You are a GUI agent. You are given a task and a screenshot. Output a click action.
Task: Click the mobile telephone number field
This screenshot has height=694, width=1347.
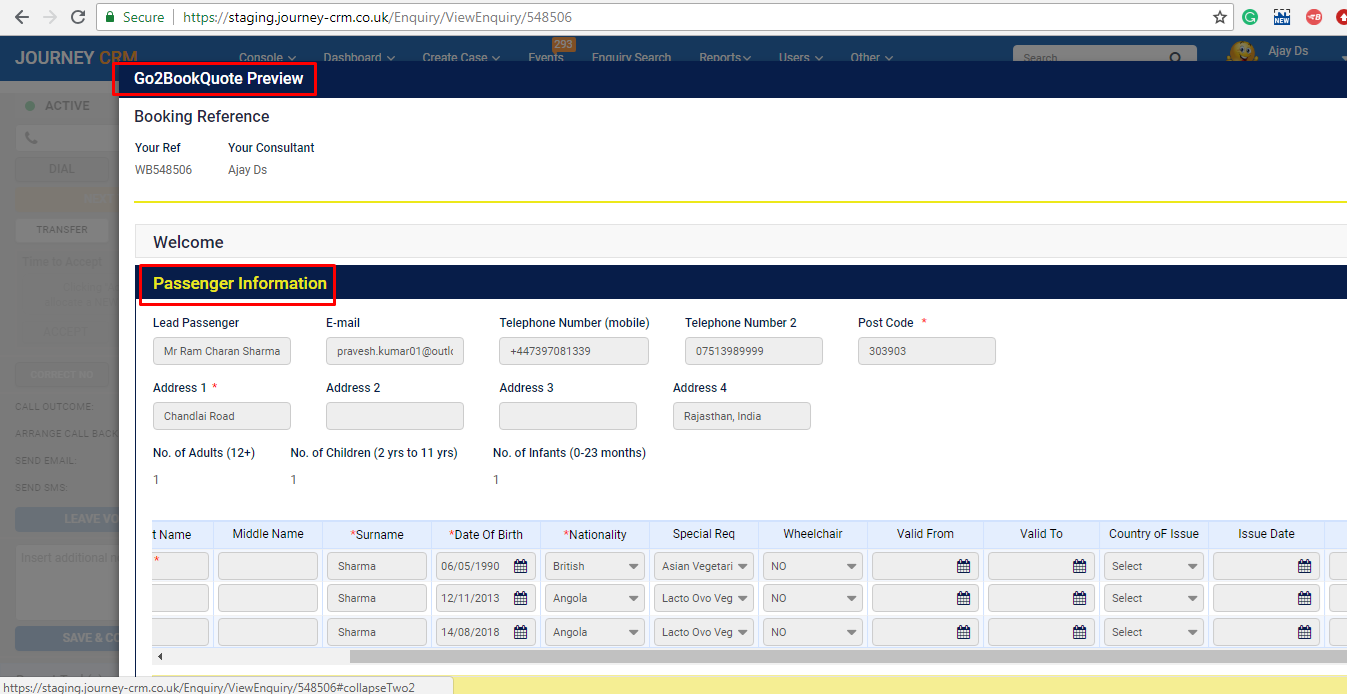[574, 351]
